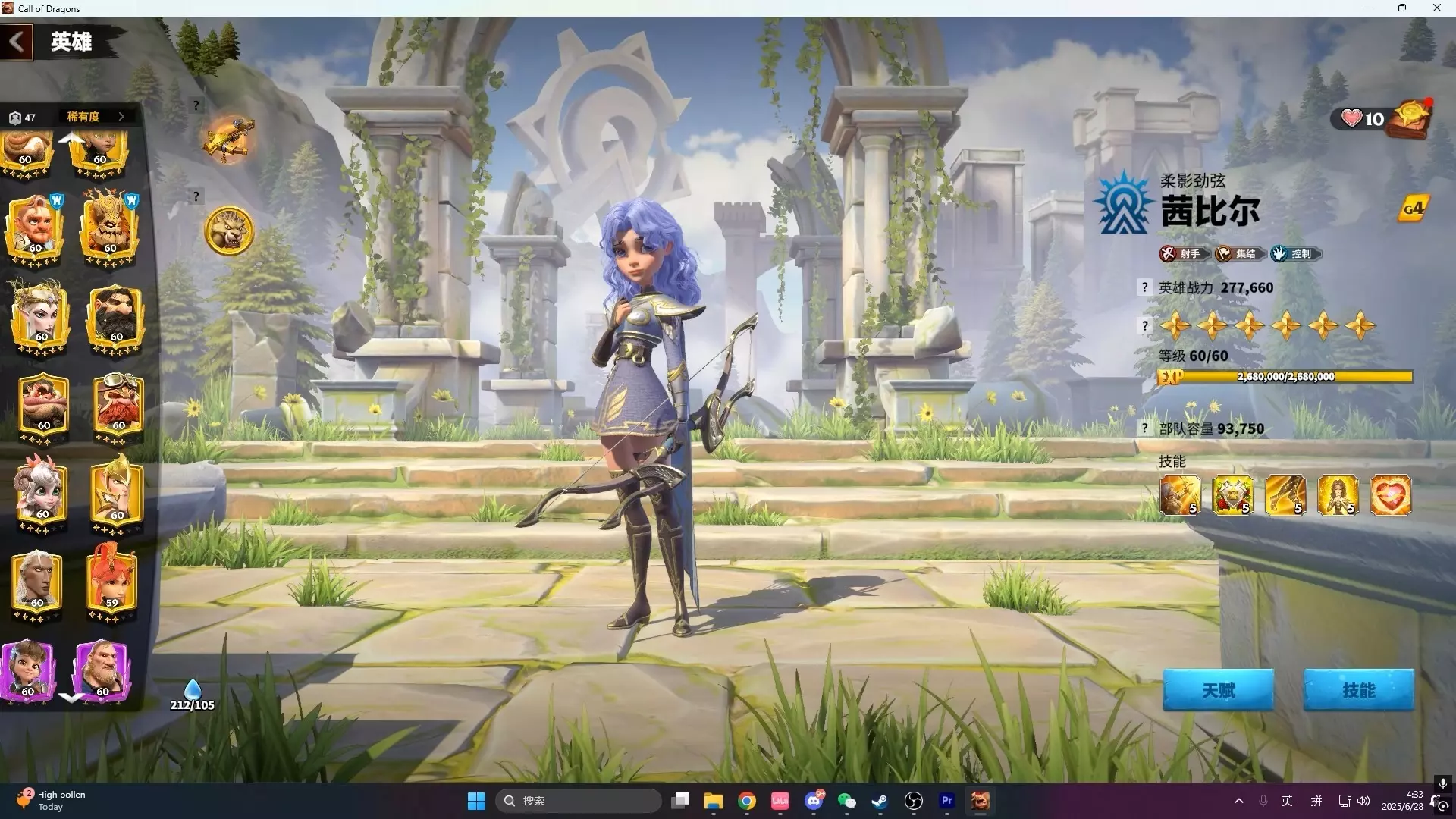Open the golden storybook icon top right
This screenshot has width=1456, height=819.
pos(1410,119)
